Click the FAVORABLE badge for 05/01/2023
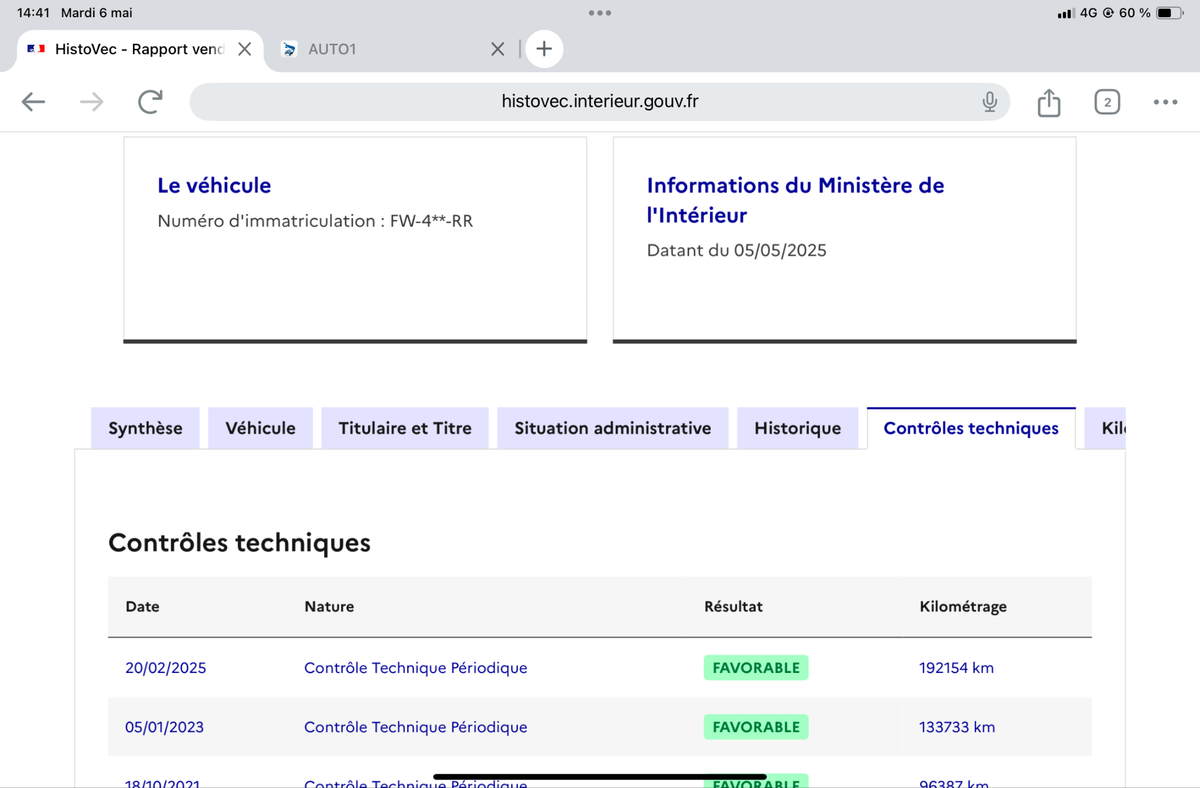Image resolution: width=1200 pixels, height=788 pixels. [756, 727]
